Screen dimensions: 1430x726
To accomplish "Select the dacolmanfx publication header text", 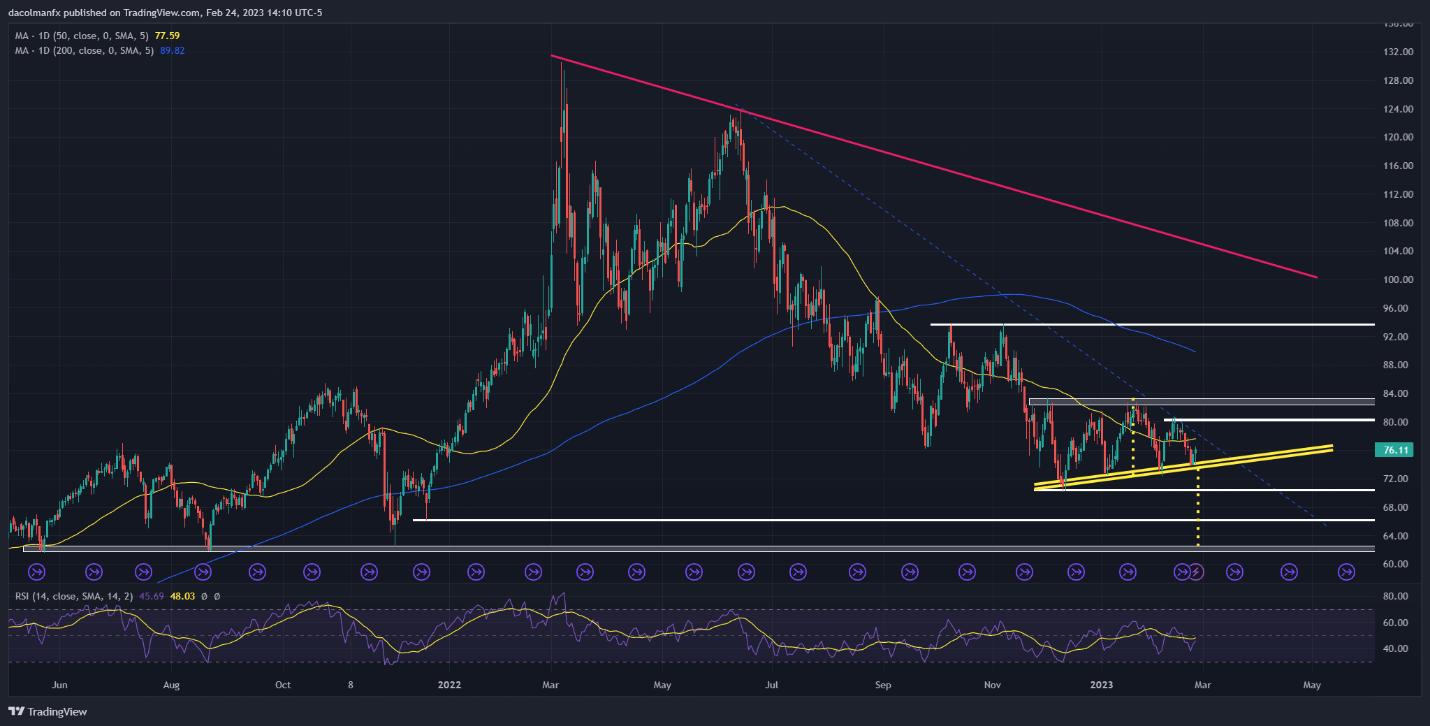I will point(165,13).
